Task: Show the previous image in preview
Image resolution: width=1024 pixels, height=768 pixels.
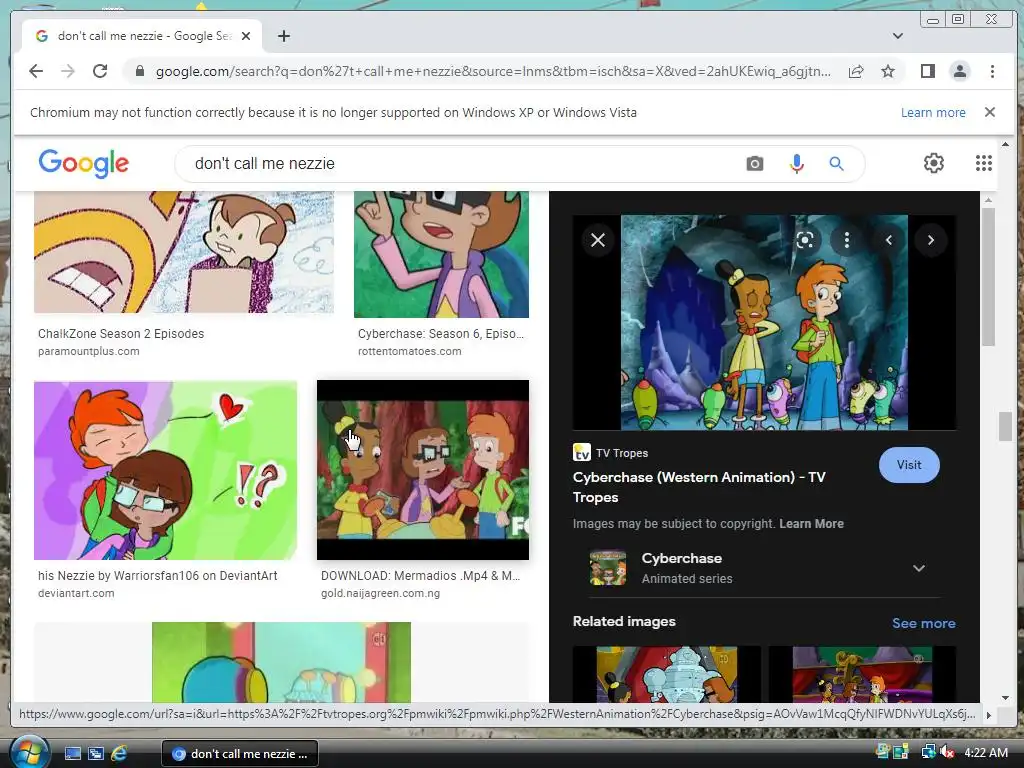Action: 889,240
